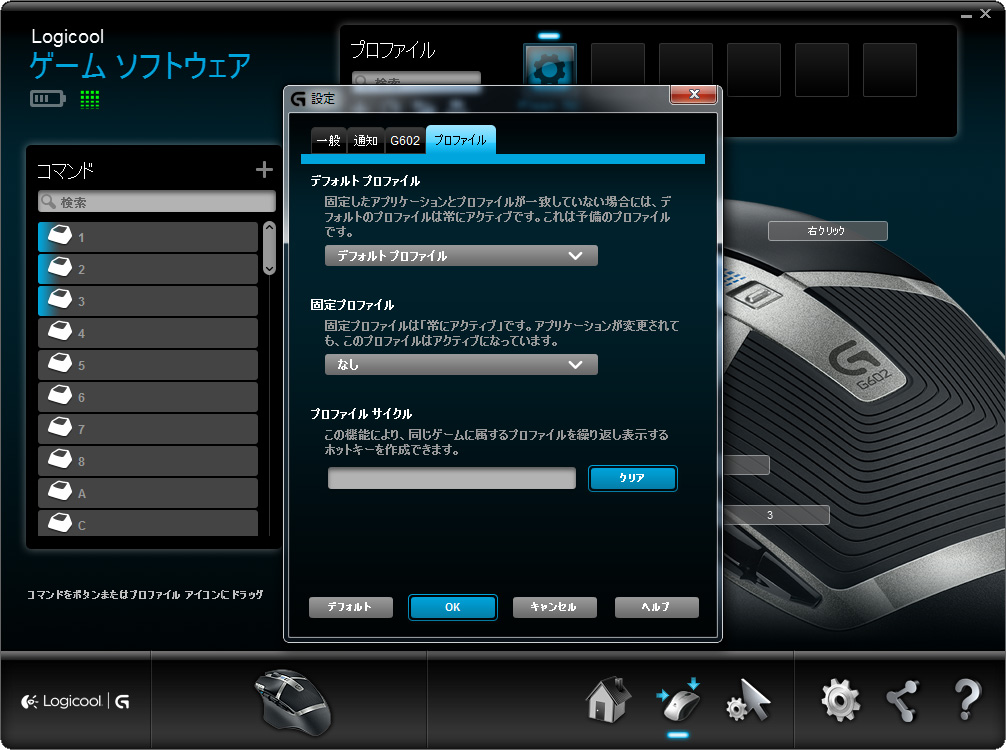The width and height of the screenshot is (1006, 750).
Task: Select key icon for command 5
Action: [60, 363]
